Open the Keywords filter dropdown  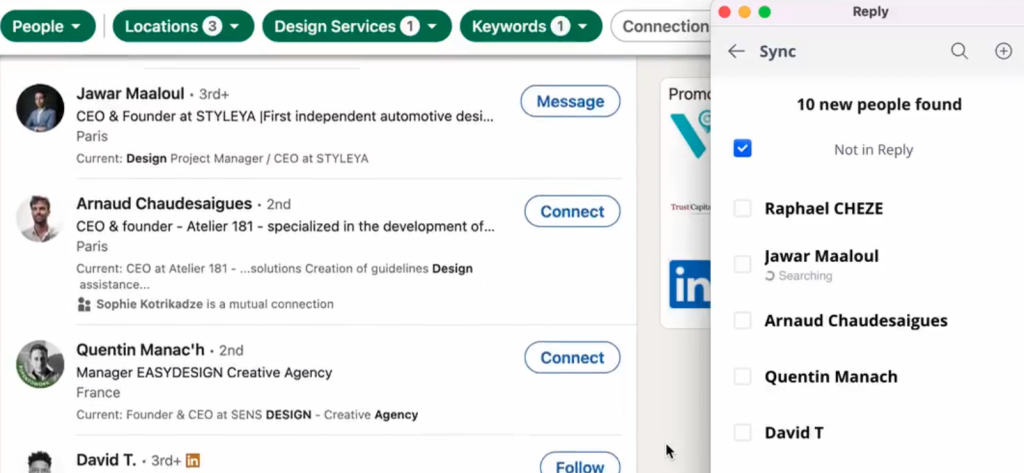click(531, 27)
